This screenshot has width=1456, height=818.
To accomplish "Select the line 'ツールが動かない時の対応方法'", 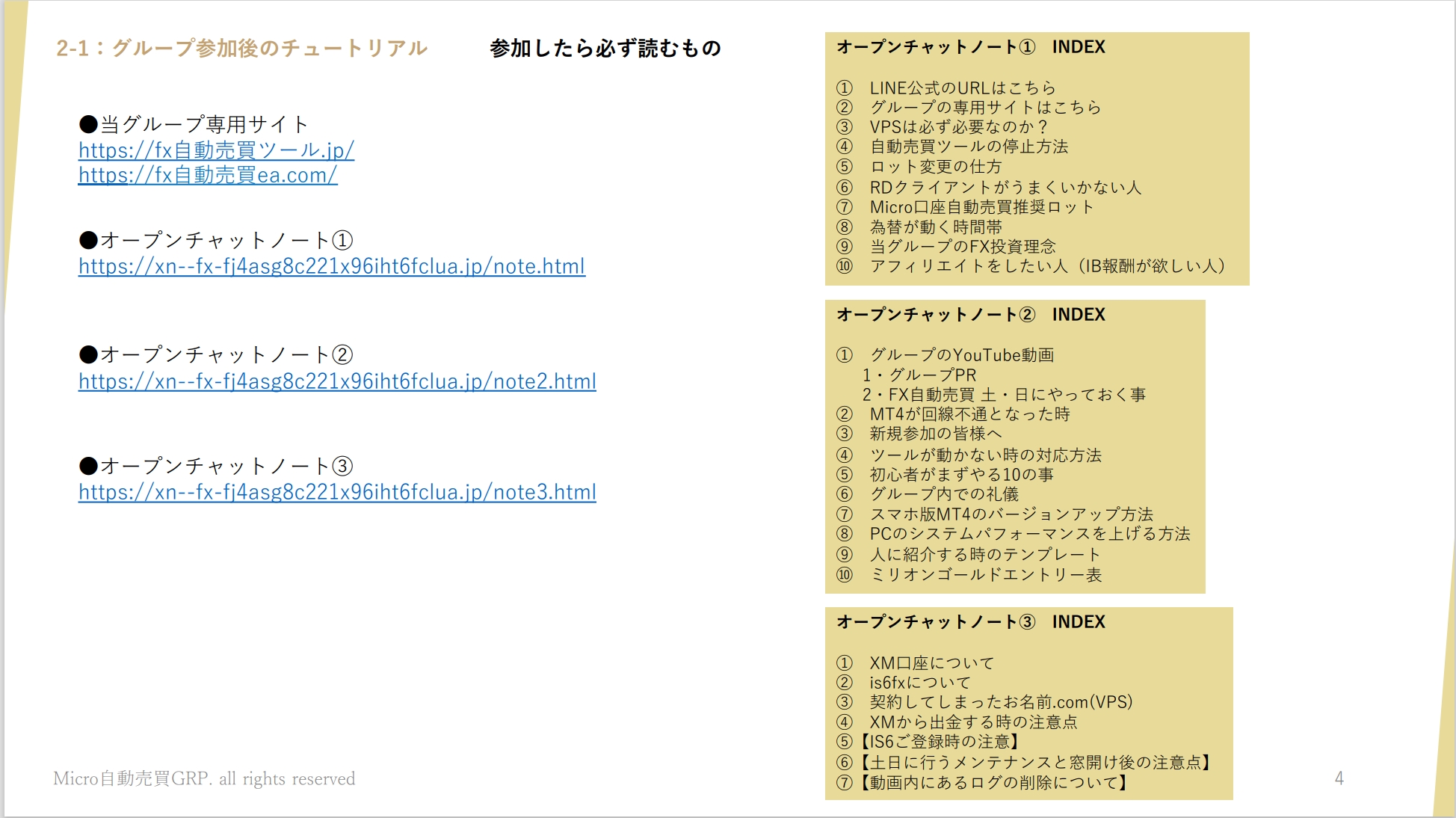I will pos(986,455).
